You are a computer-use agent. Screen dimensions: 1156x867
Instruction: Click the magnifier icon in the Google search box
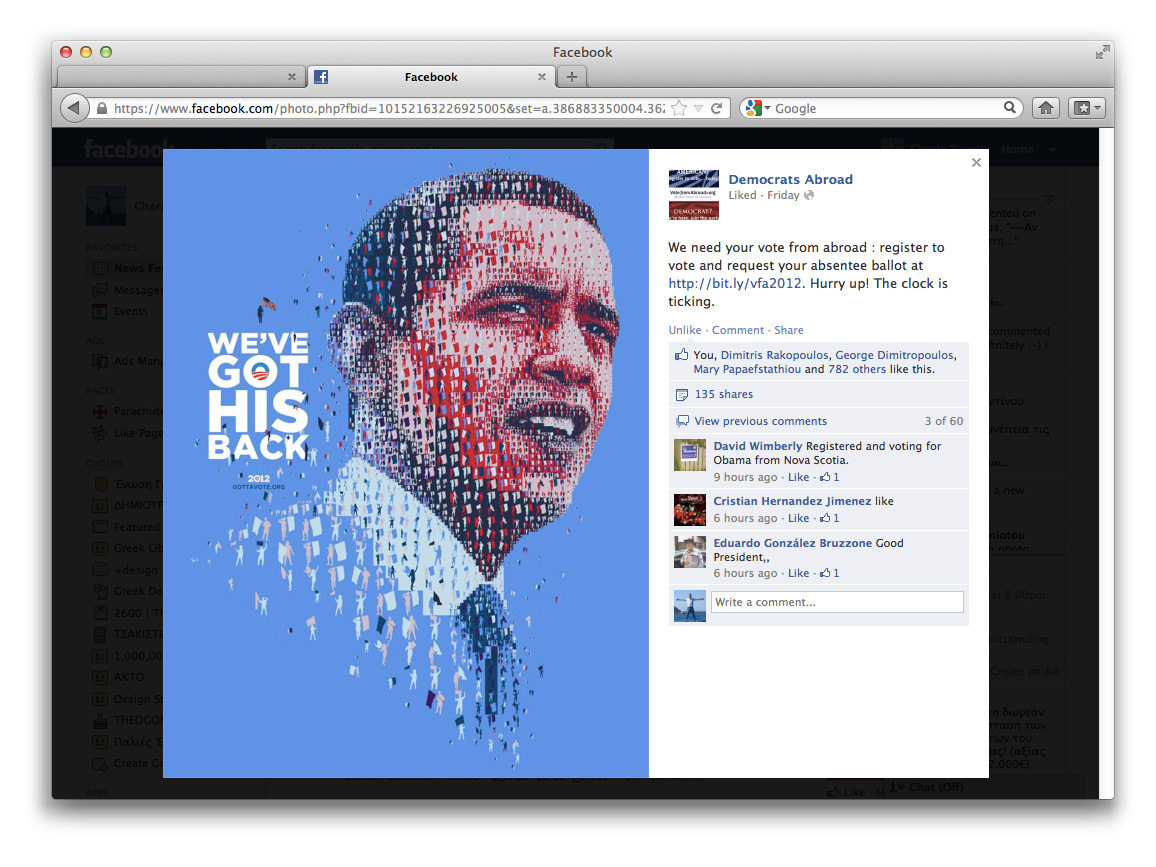coord(1009,108)
